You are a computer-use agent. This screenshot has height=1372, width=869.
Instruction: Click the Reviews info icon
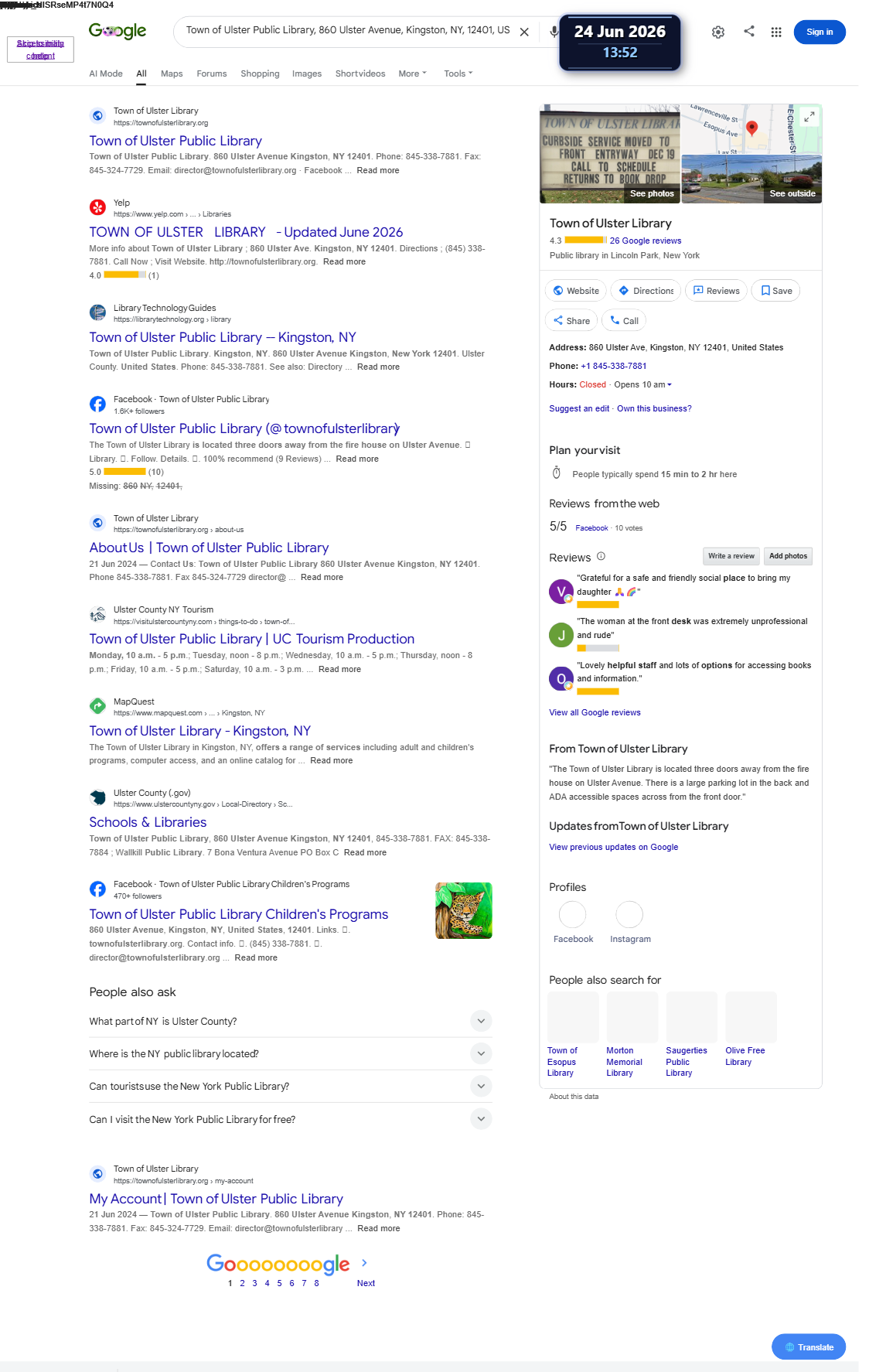click(x=601, y=556)
